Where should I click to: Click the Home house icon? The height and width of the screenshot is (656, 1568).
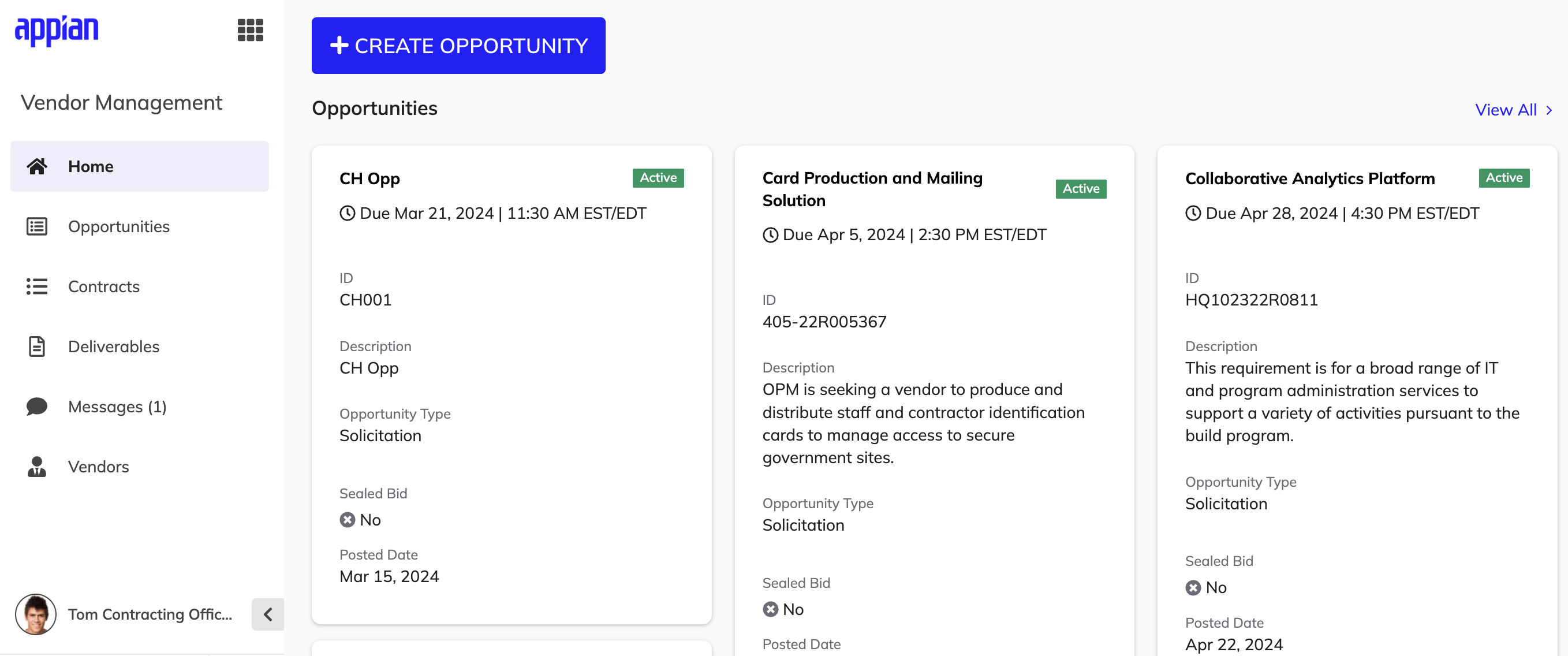(x=37, y=166)
